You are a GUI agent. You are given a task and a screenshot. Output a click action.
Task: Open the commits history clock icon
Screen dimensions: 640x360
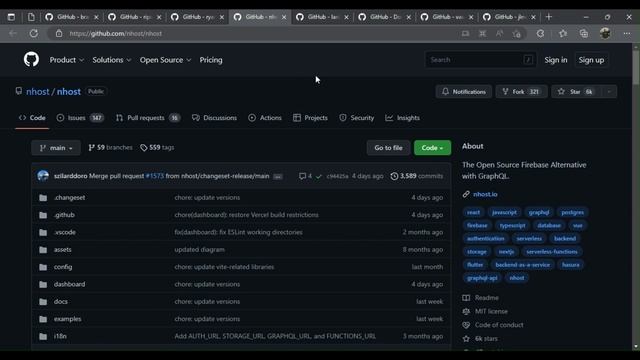point(394,176)
